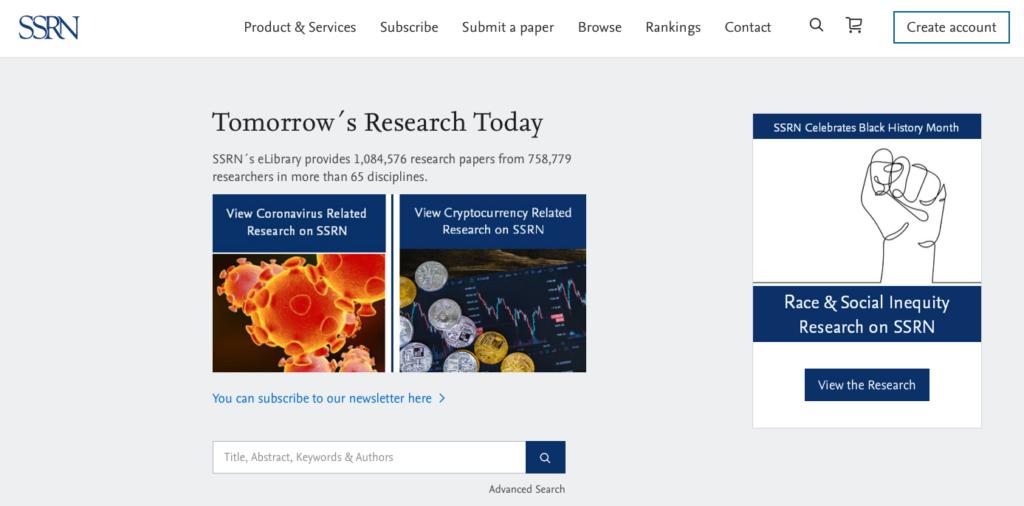
Task: Click SSRN Celebrates Black History Month header
Action: coord(867,127)
